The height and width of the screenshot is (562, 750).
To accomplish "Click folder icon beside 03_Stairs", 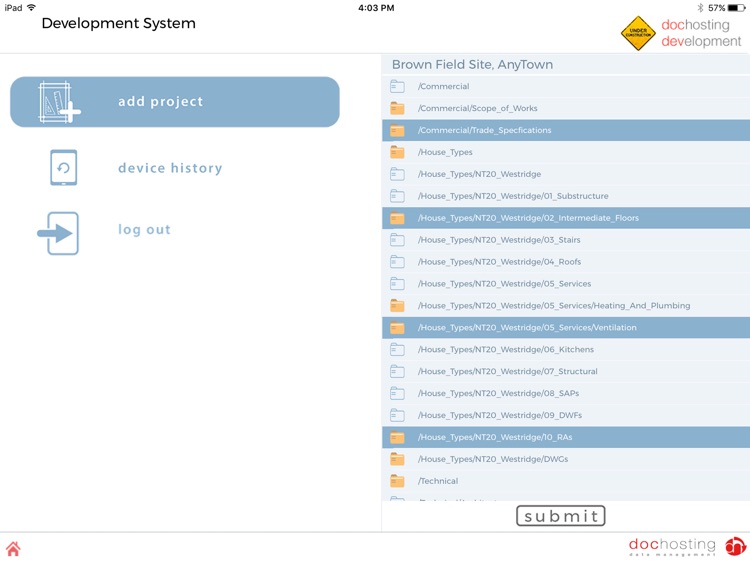I will click(x=397, y=240).
